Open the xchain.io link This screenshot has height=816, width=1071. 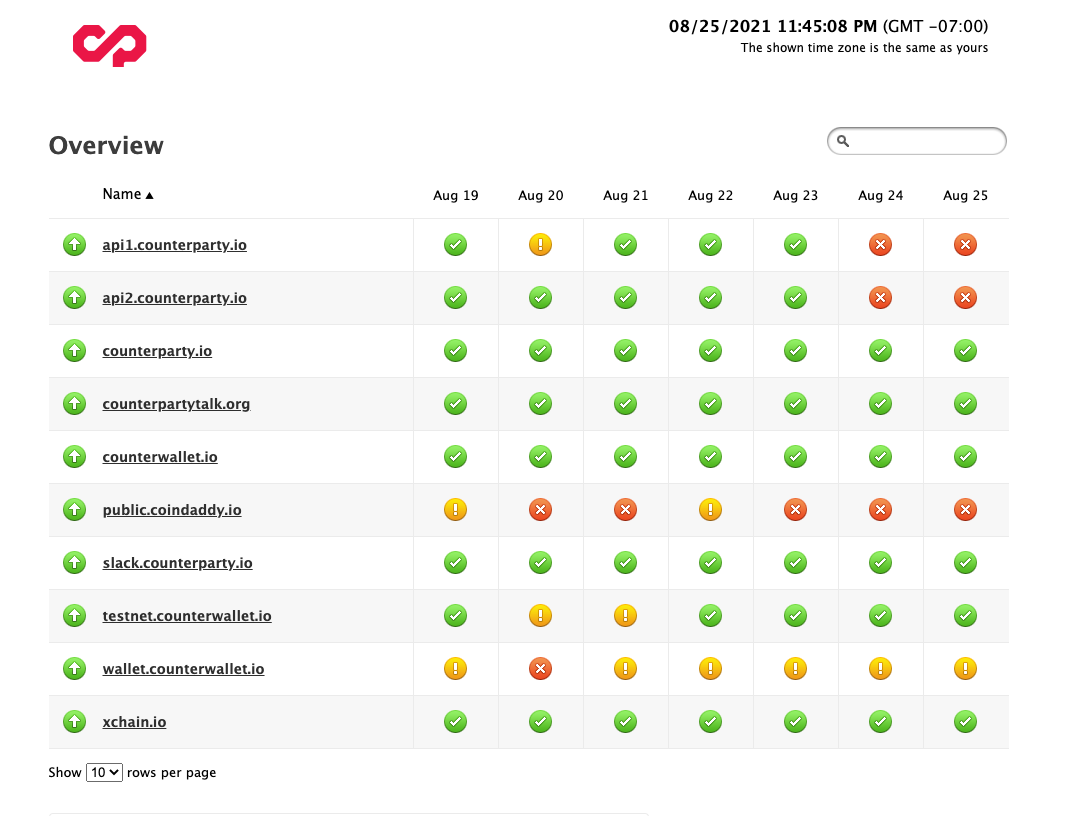pyautogui.click(x=134, y=722)
